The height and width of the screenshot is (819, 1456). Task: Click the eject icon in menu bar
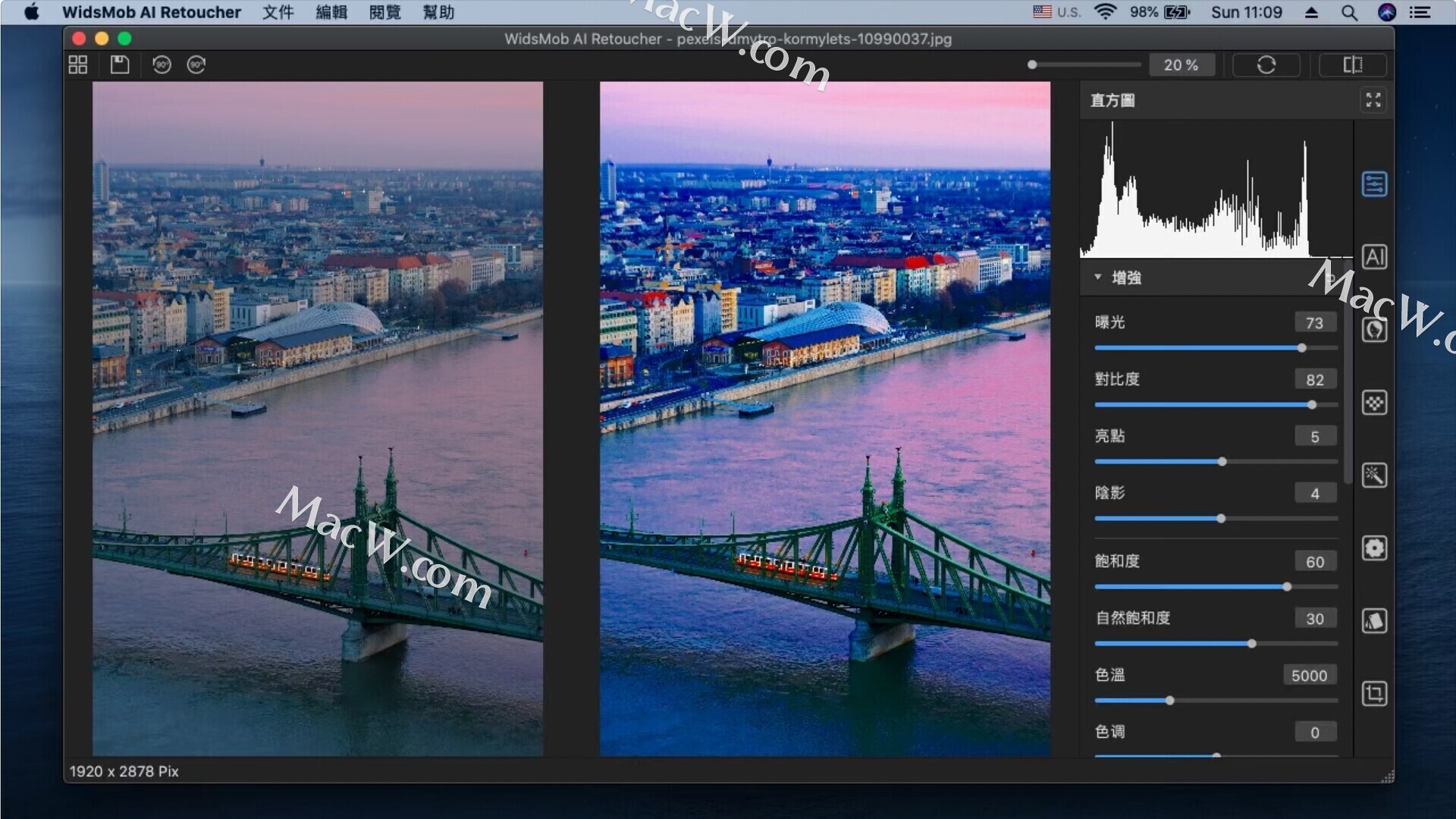click(1311, 12)
